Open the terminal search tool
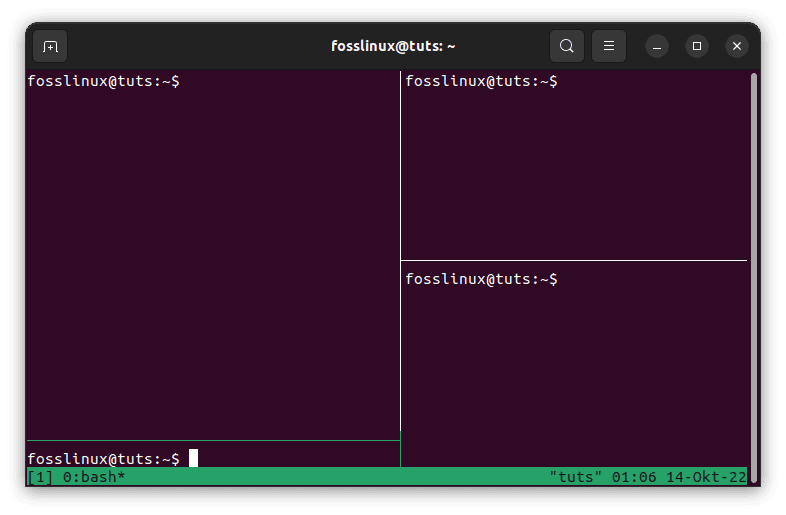Viewport: 786px width, 515px height. click(x=566, y=46)
